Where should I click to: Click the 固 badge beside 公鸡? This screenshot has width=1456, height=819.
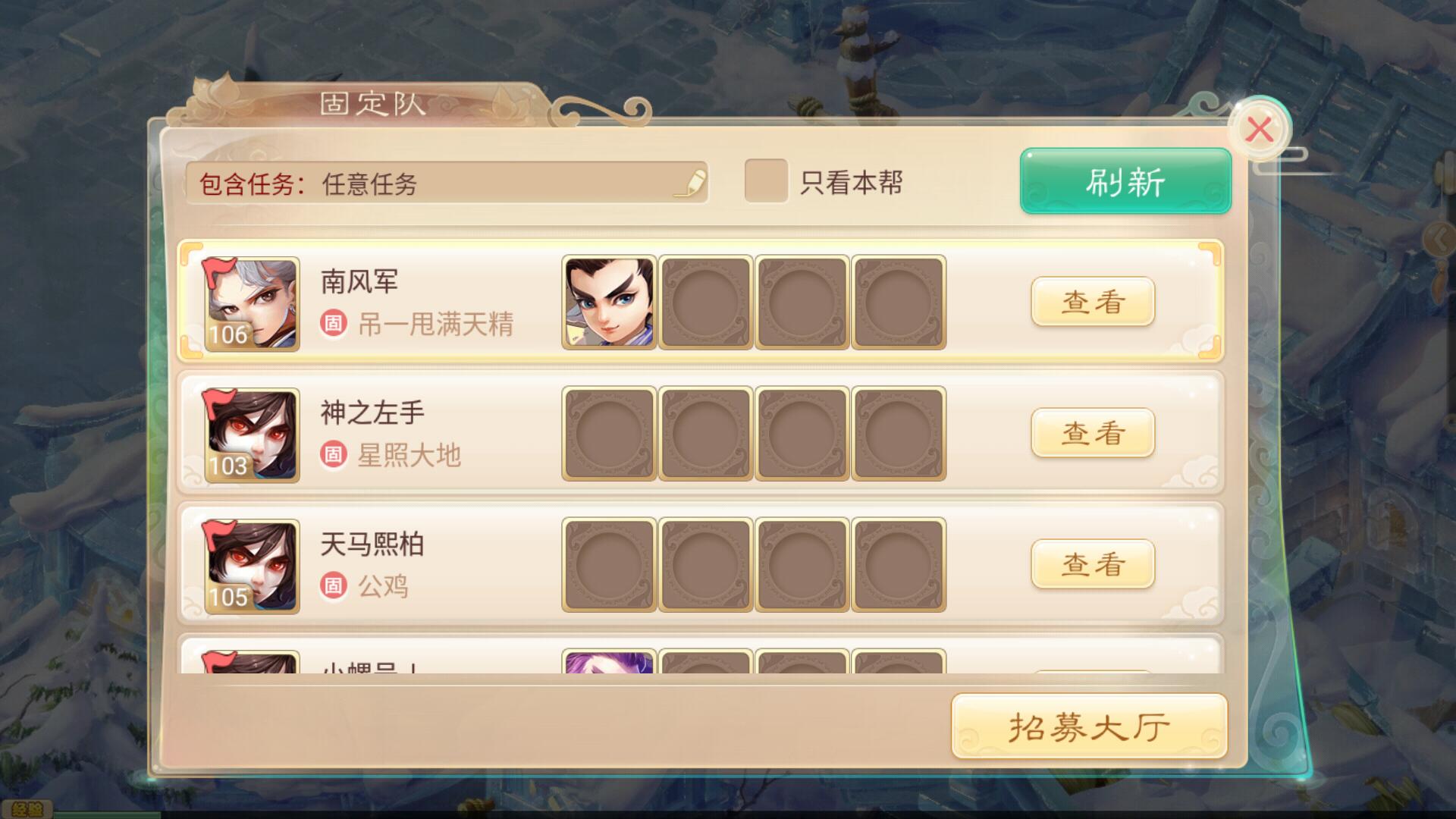[333, 586]
